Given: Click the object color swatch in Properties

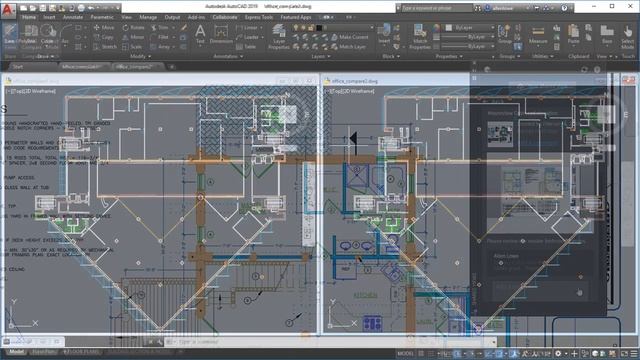Looking at the screenshot, I should click(449, 27).
